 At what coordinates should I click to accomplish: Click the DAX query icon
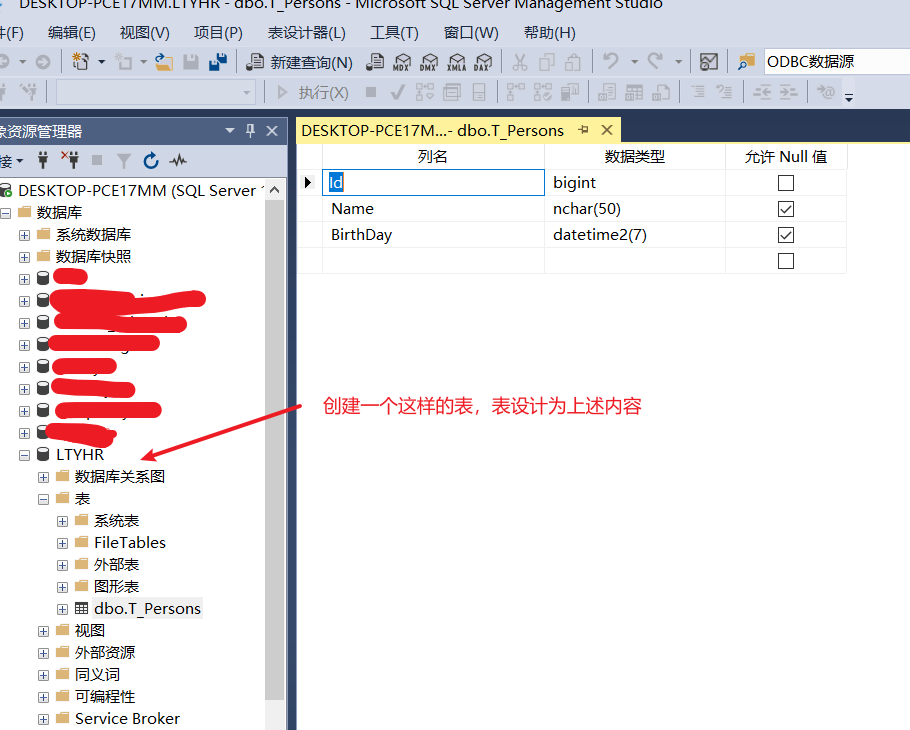(483, 62)
